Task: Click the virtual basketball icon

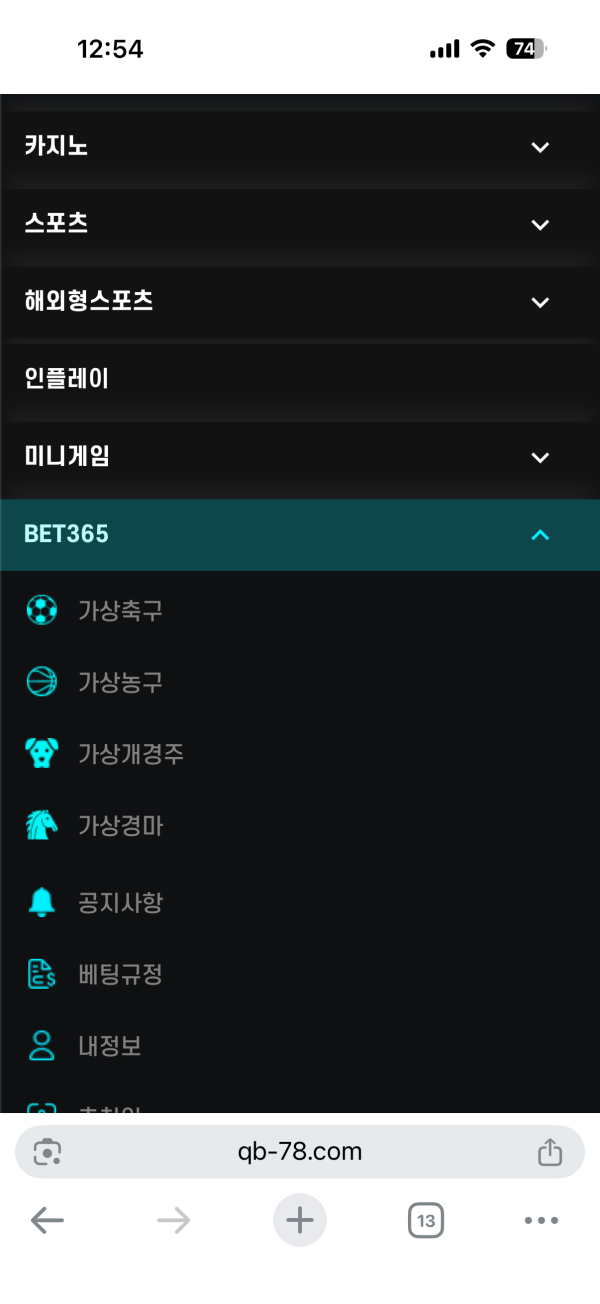Action: pyautogui.click(x=41, y=682)
